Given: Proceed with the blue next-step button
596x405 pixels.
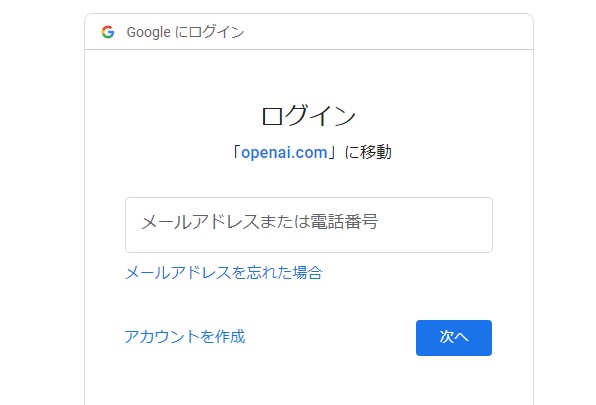Looking at the screenshot, I should (454, 338).
